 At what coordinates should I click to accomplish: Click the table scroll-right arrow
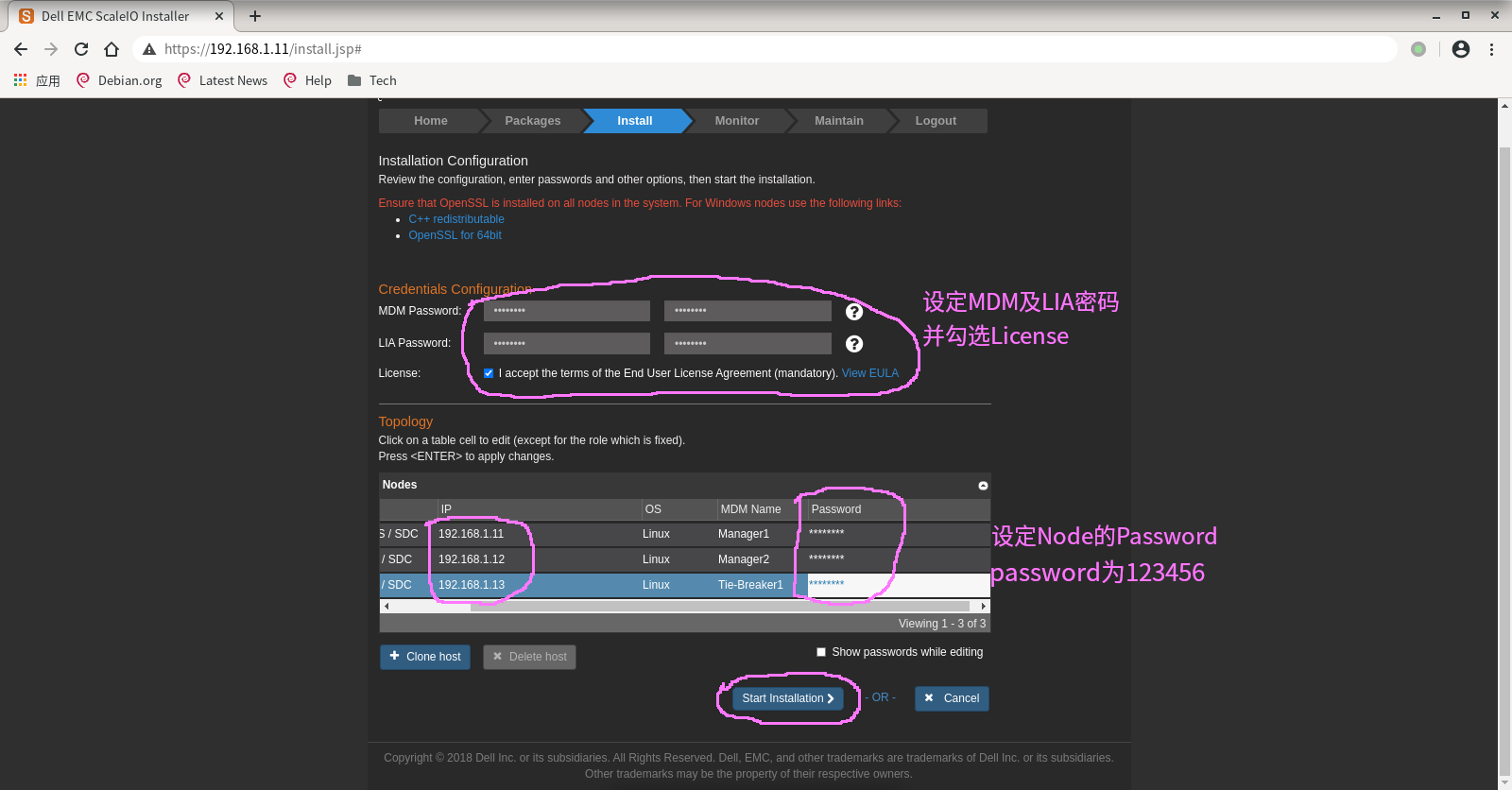(984, 607)
